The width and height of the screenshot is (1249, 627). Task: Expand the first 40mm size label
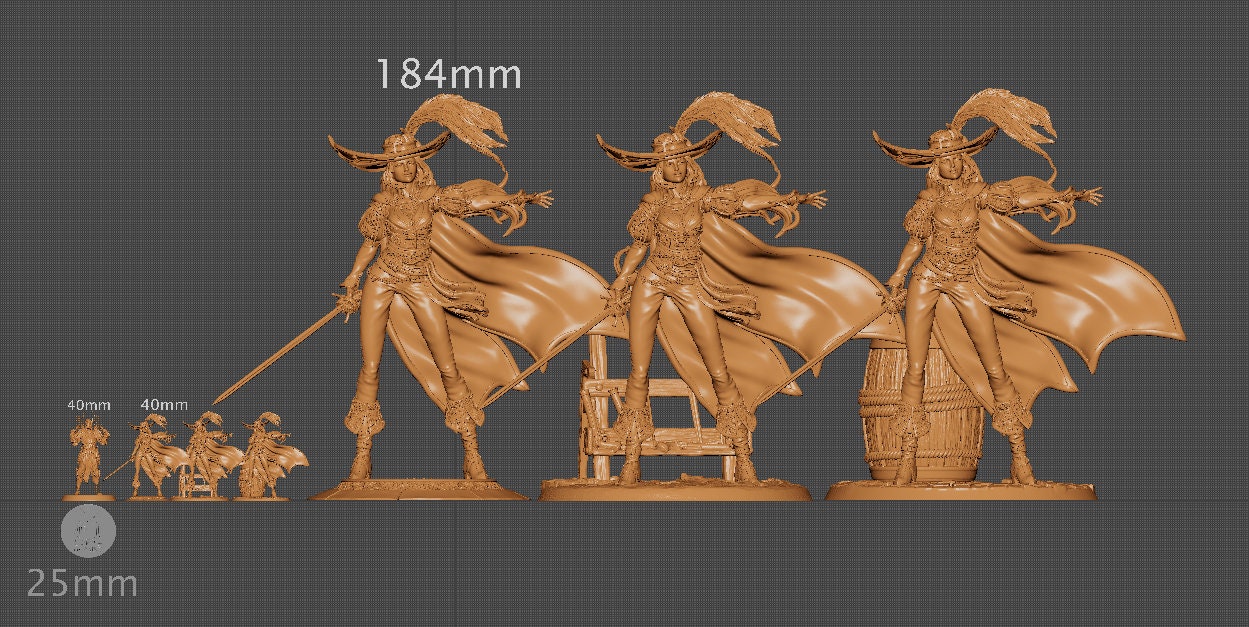tap(88, 406)
